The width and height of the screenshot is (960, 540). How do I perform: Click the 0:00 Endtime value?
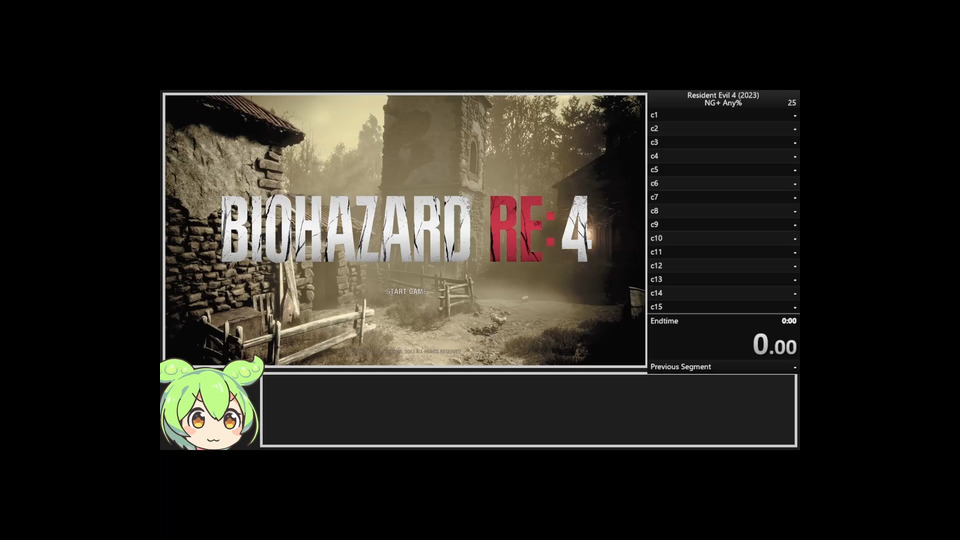click(789, 321)
